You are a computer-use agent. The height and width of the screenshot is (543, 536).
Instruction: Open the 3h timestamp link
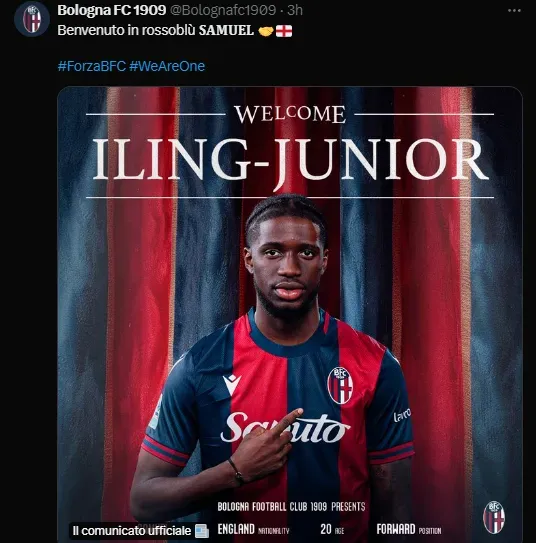point(295,10)
